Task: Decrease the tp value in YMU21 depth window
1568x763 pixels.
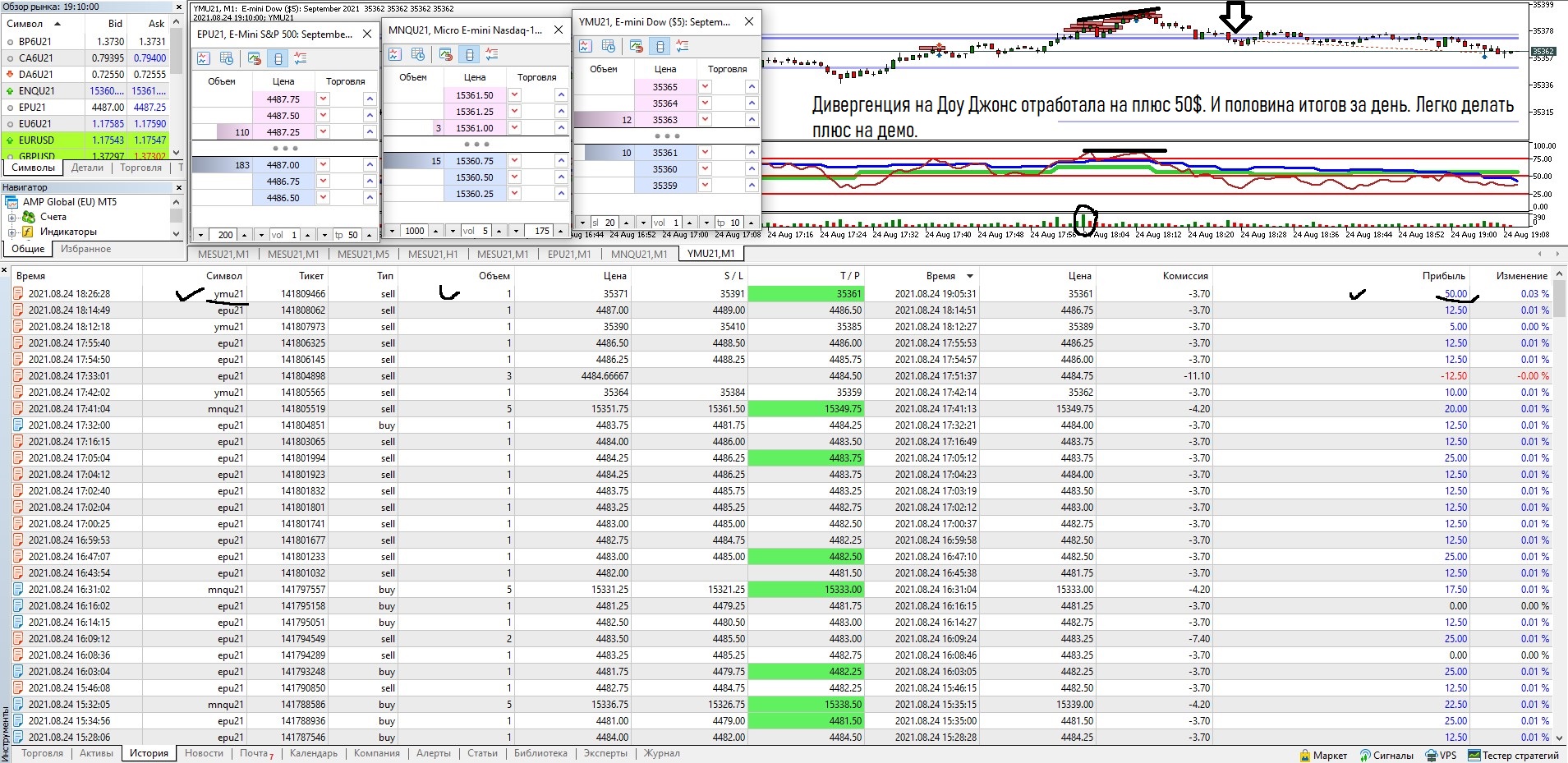Action: (x=706, y=223)
